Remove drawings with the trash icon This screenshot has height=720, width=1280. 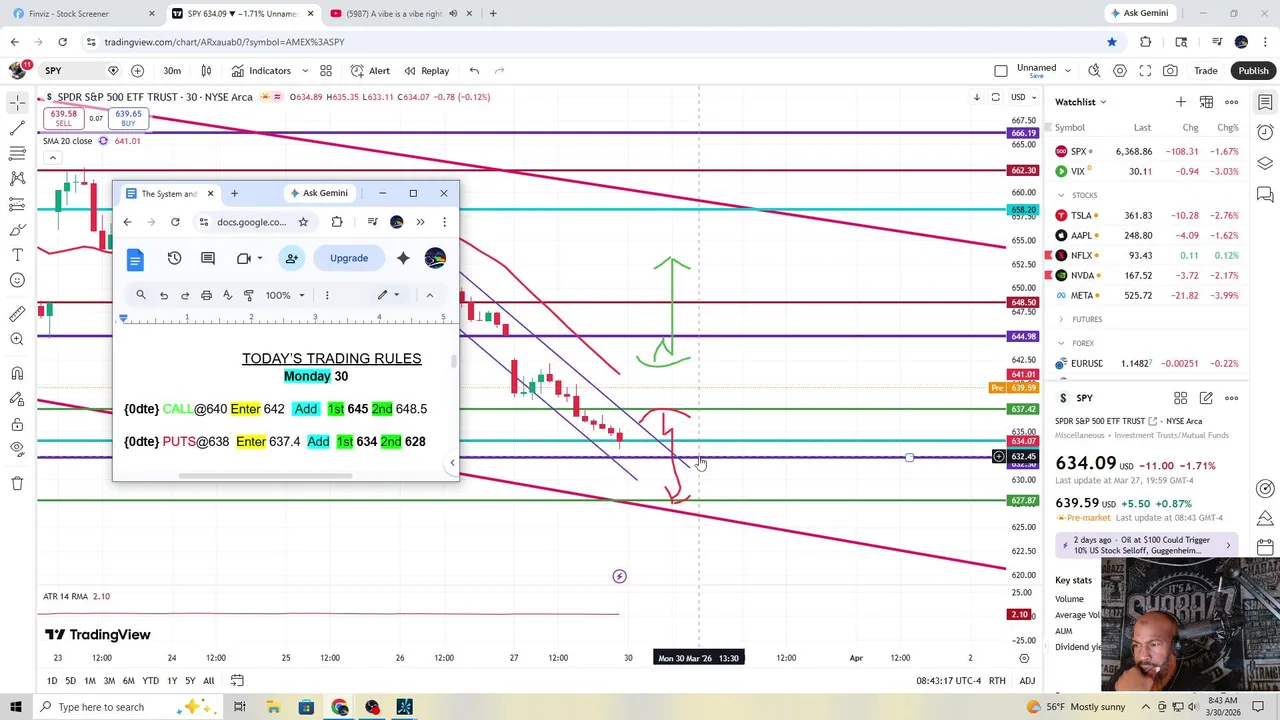pyautogui.click(x=17, y=484)
